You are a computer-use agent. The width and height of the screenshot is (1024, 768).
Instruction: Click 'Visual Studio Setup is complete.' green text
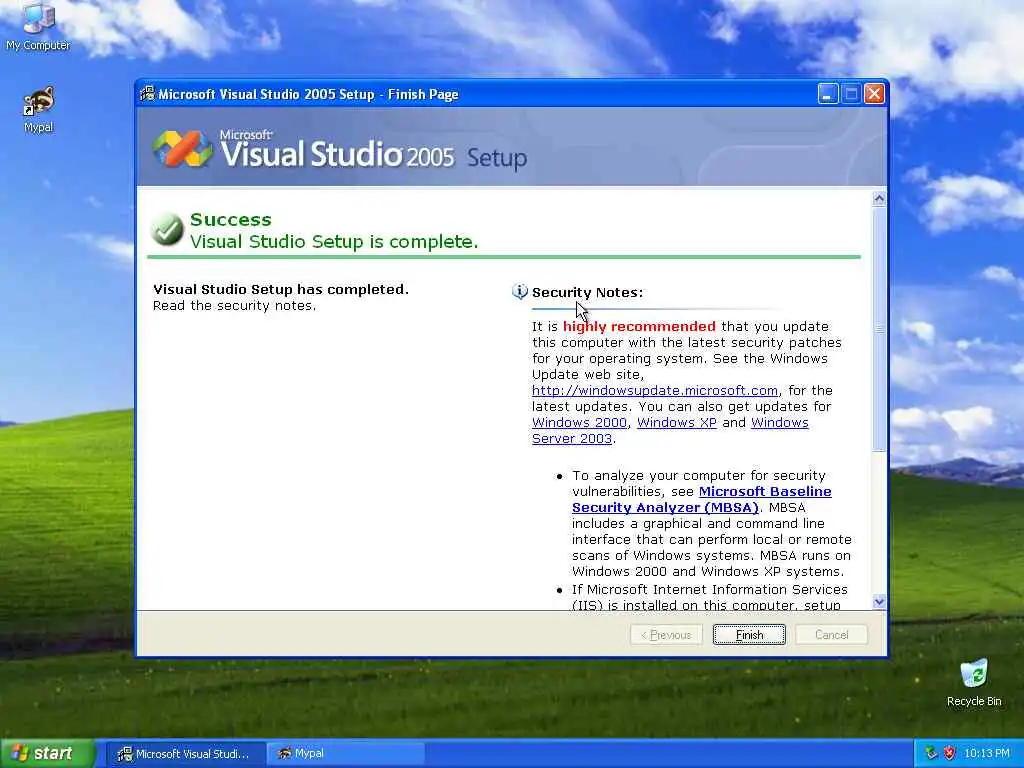tap(334, 242)
